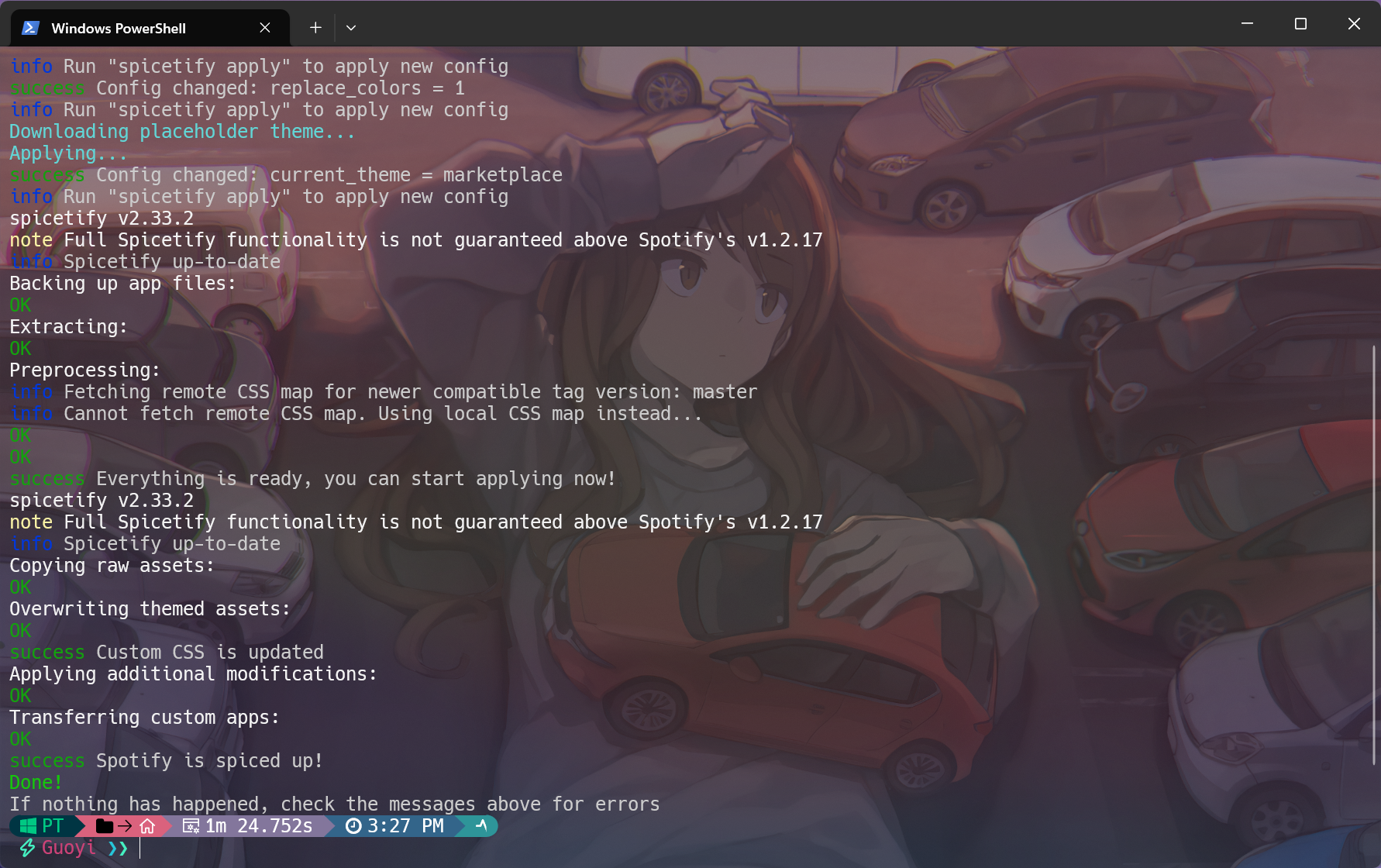Select the Windows PowerShell tab

point(118,27)
